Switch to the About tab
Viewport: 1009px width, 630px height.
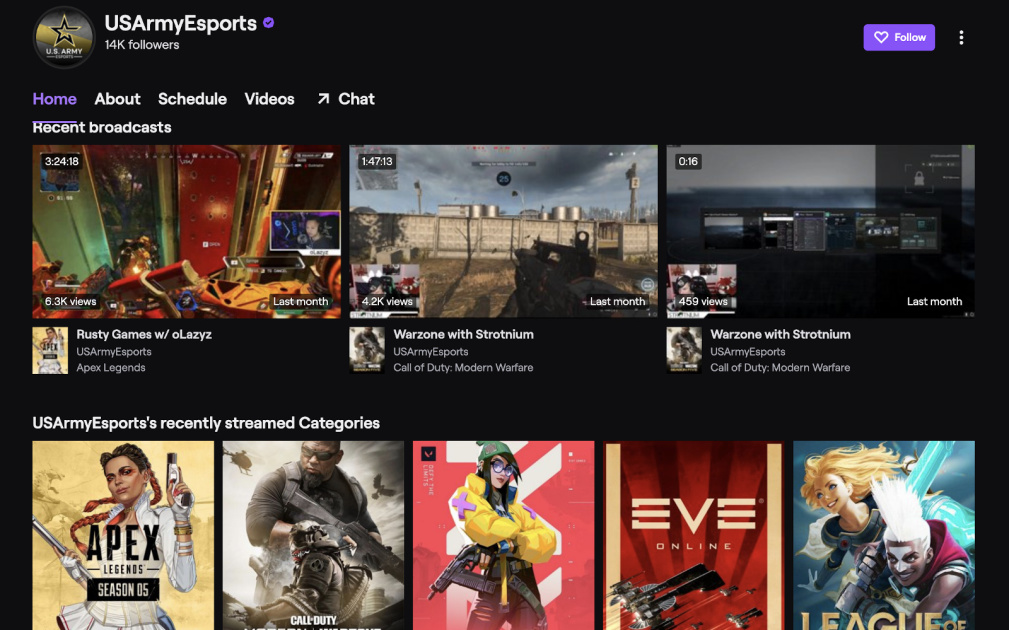click(x=117, y=99)
